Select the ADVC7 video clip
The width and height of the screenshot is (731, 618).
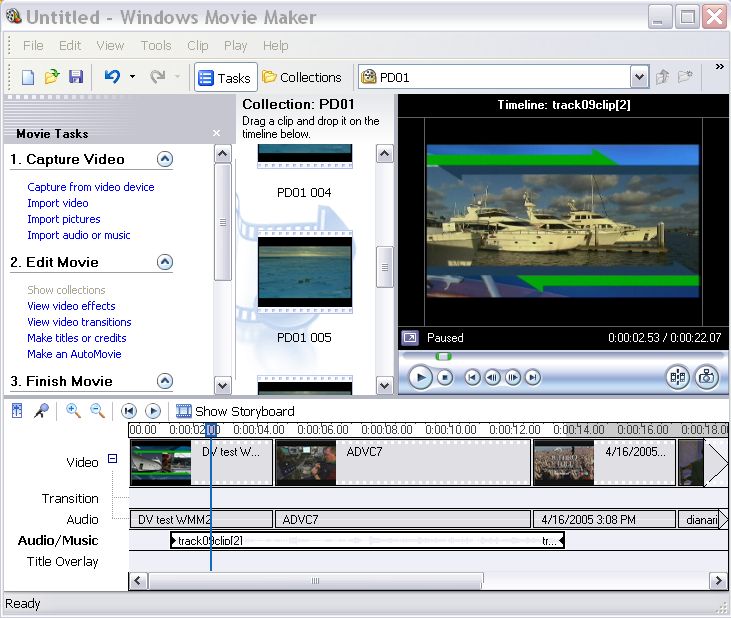tap(403, 462)
